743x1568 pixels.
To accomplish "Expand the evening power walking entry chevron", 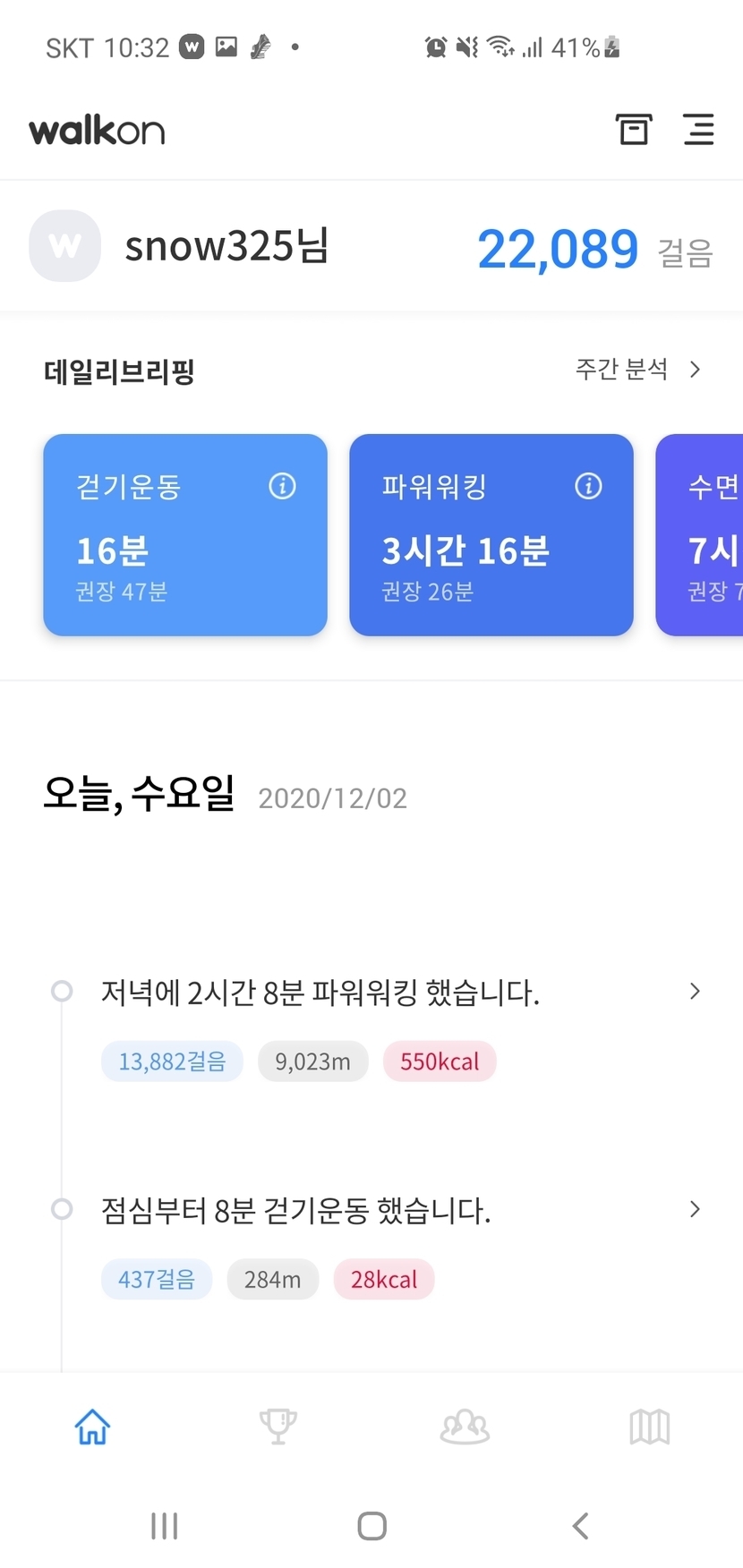I will point(695,991).
